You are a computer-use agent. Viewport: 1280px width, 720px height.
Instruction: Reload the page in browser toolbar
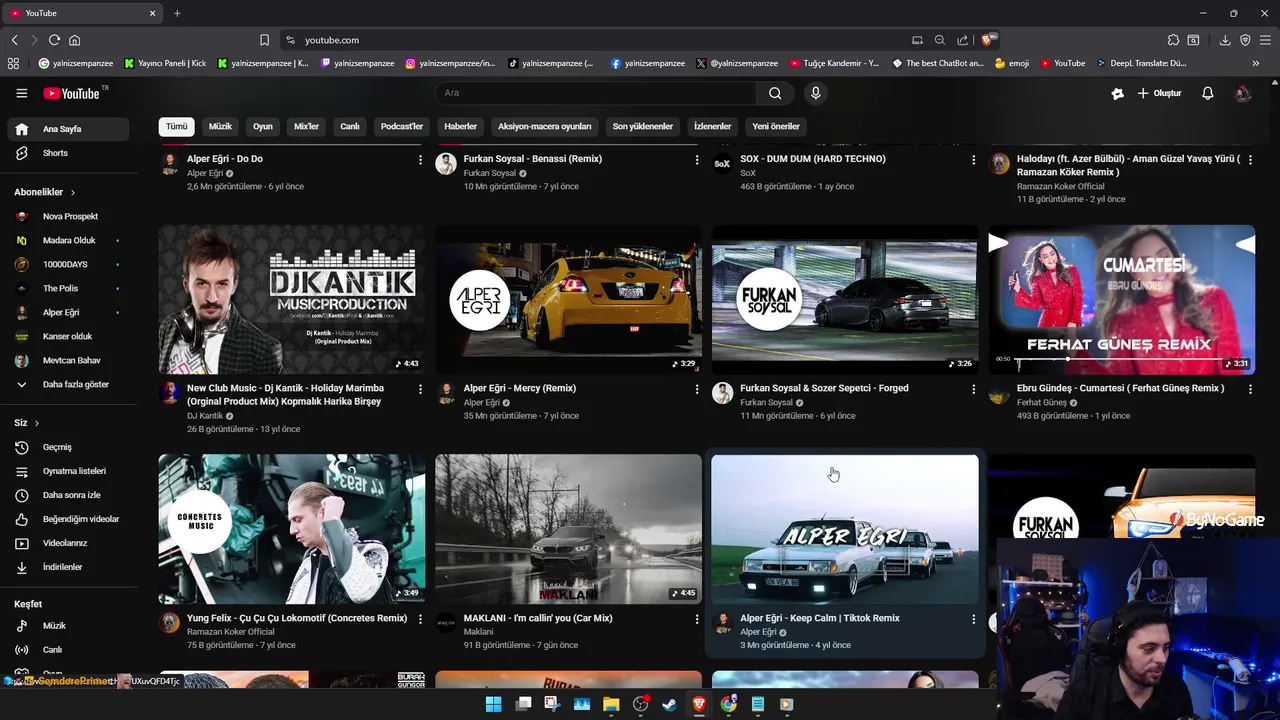pyautogui.click(x=54, y=40)
